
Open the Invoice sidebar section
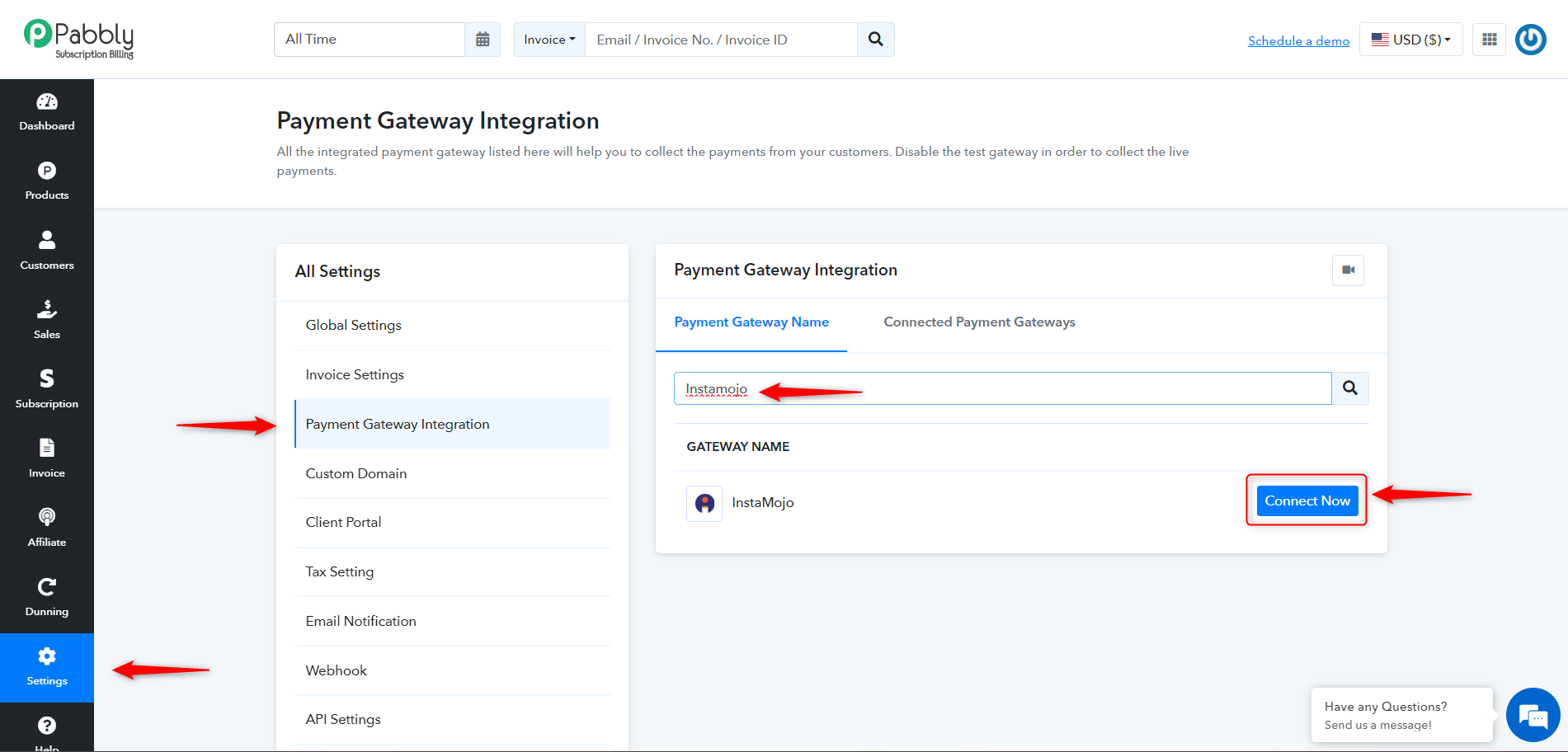click(47, 459)
